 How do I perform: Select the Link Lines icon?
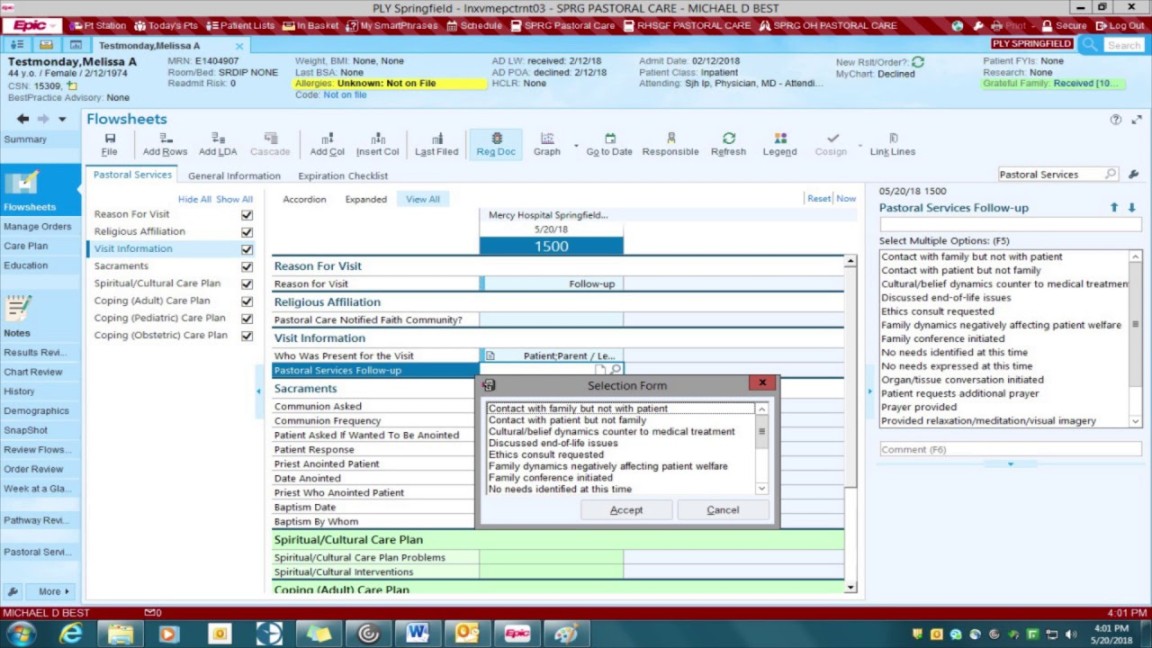coord(892,144)
